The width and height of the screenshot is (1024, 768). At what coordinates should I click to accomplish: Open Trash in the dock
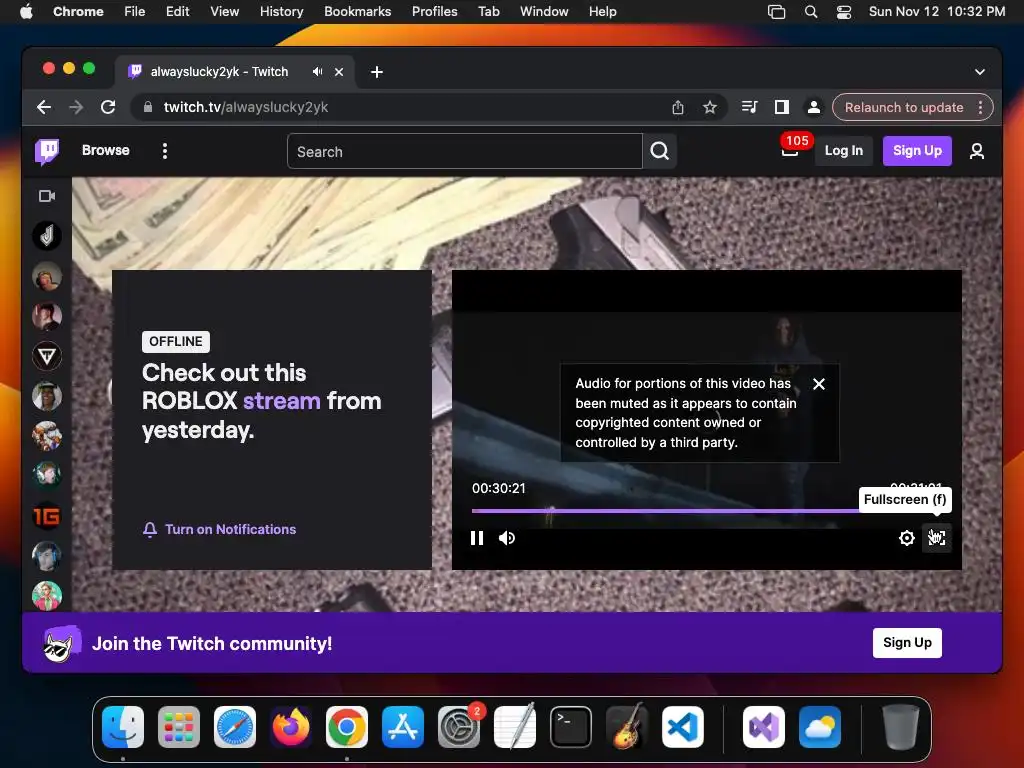pos(901,727)
